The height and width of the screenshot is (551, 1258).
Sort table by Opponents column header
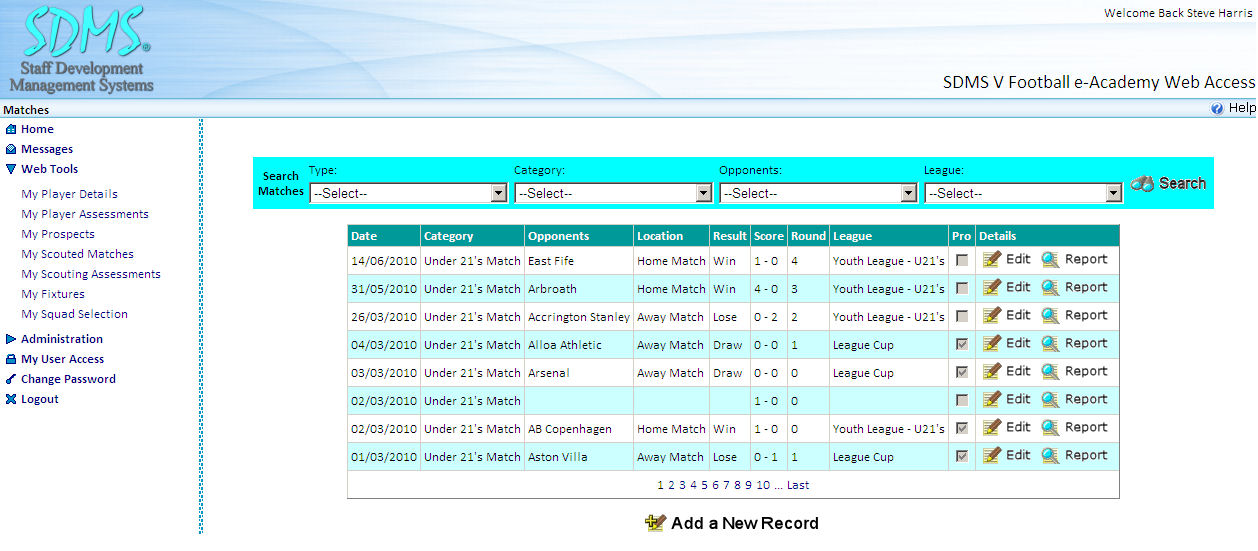(558, 236)
